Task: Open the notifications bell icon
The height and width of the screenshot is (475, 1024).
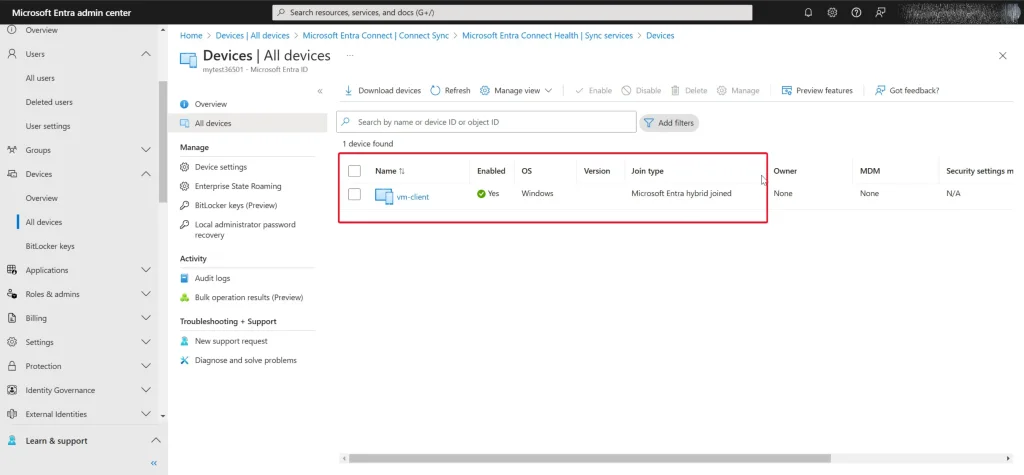Action: pos(808,12)
